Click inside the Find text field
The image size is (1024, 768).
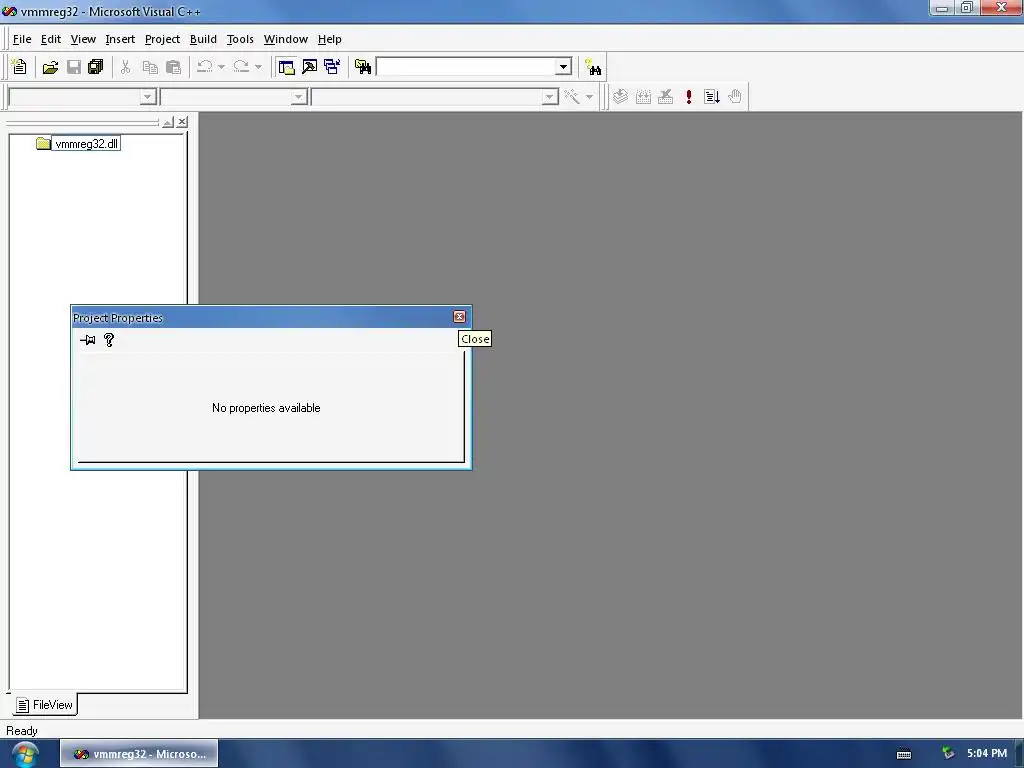(x=466, y=67)
